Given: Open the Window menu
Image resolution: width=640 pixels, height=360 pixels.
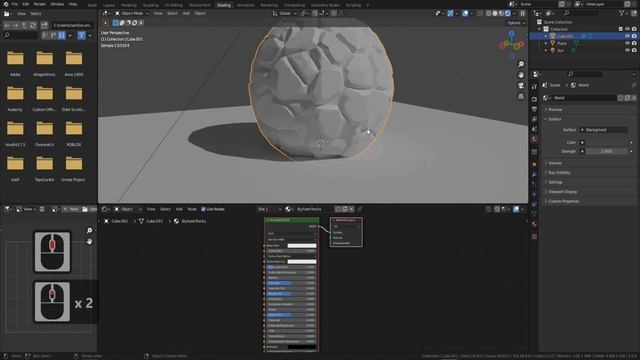Looking at the screenshot, I should [57, 4].
